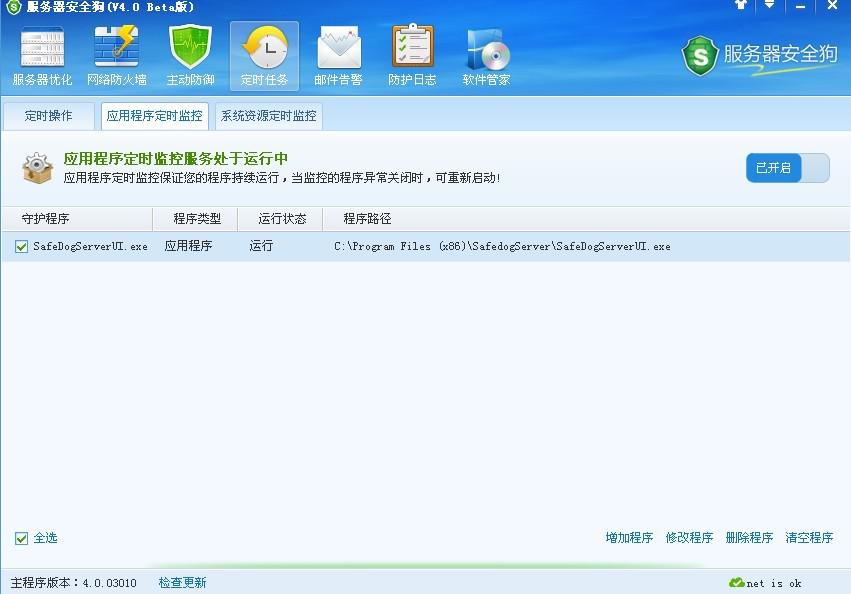Viewport: 851px width, 594px height.
Task: Turn off the 已开启 monitoring switch
Action: (787, 168)
